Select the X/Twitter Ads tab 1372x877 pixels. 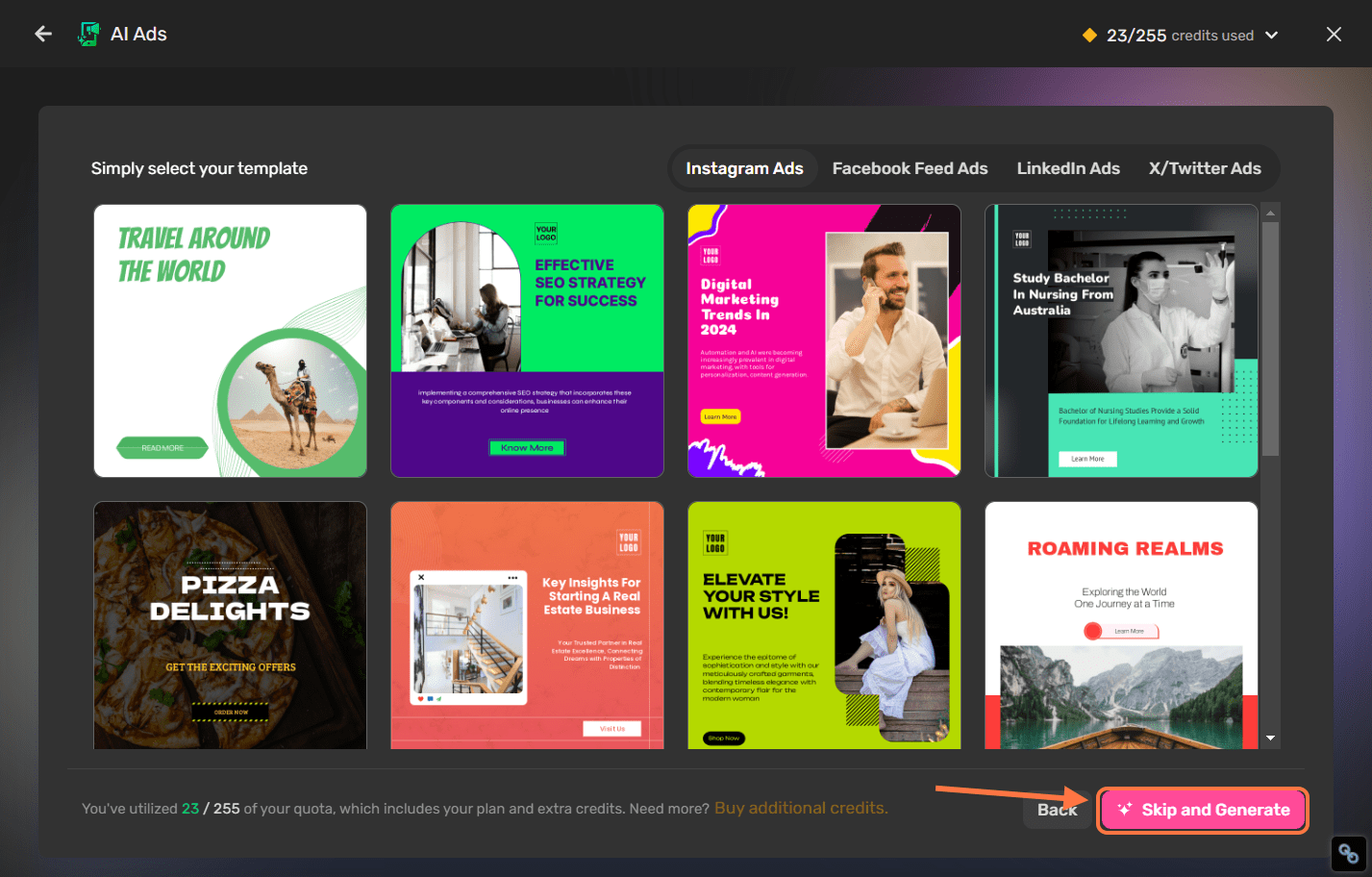tap(1205, 167)
